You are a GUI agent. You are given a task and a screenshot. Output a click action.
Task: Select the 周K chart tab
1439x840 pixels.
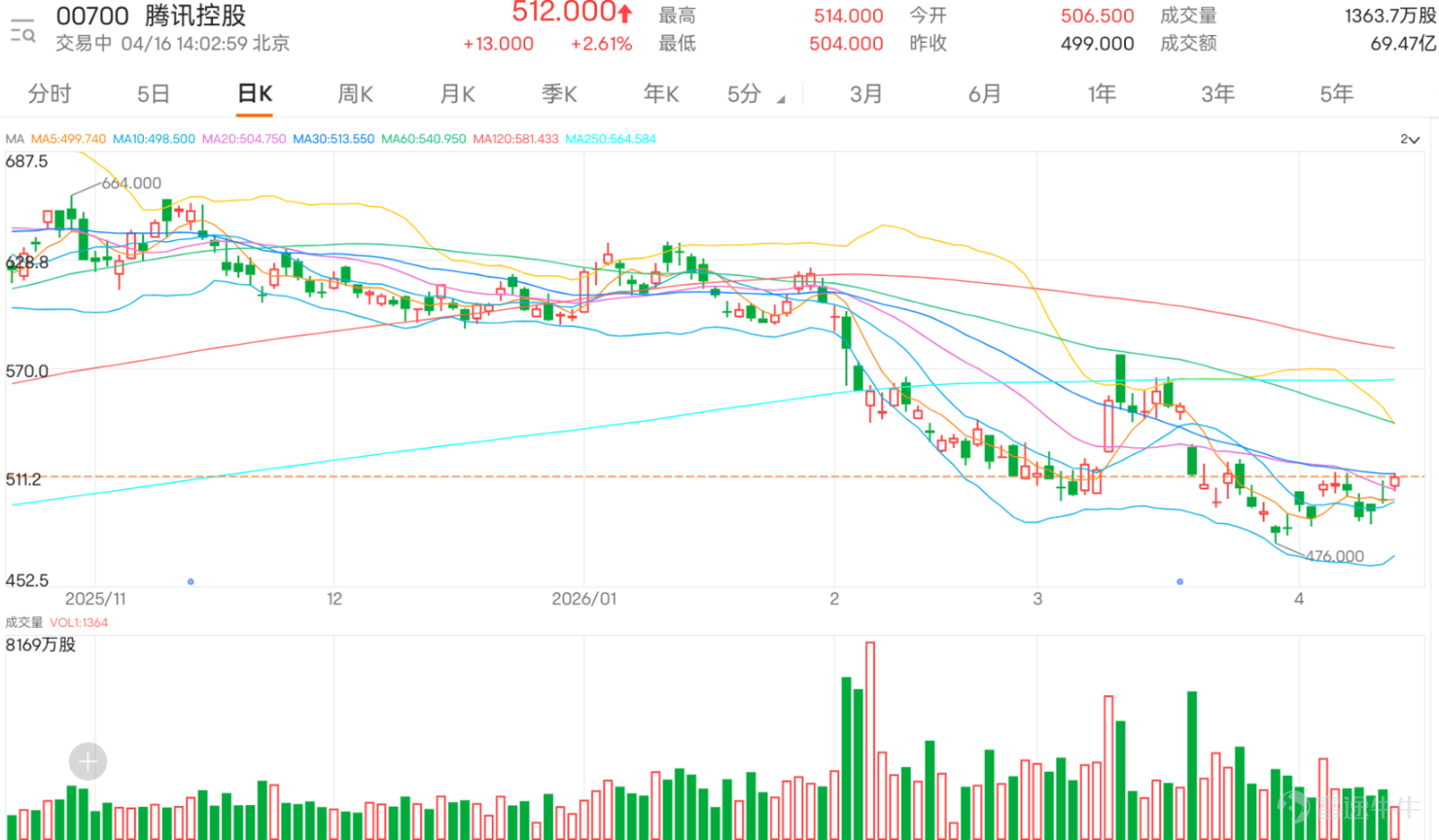(355, 94)
